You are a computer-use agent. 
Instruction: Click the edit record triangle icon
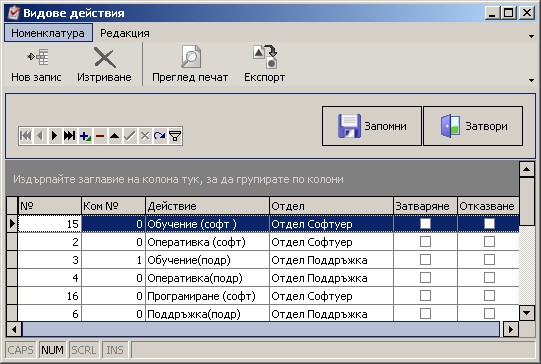tap(115, 136)
